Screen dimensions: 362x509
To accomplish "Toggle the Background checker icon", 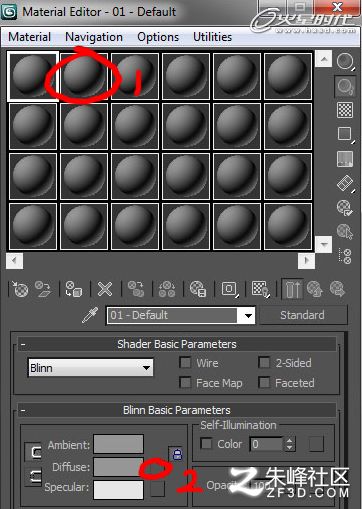I will pyautogui.click(x=345, y=110).
